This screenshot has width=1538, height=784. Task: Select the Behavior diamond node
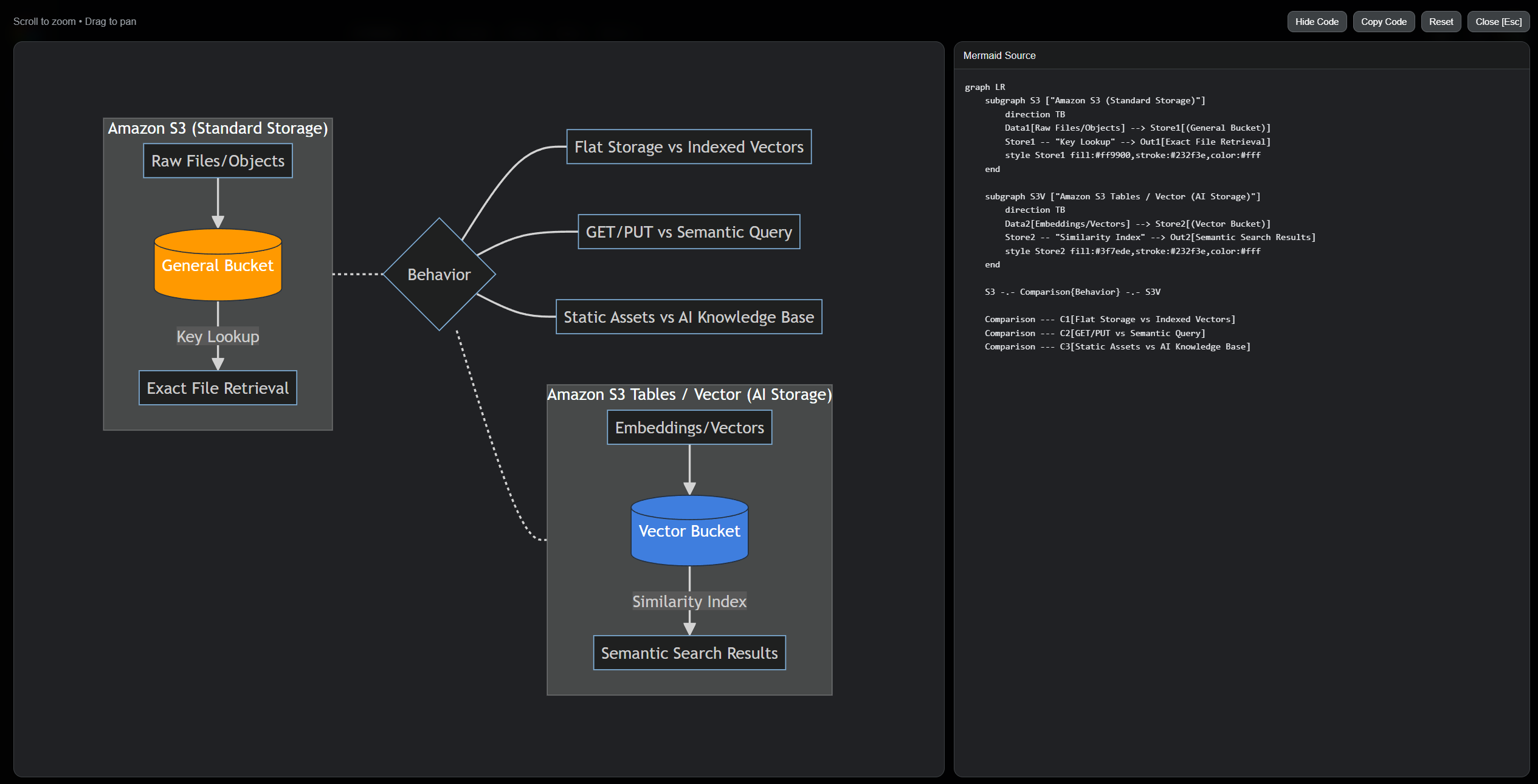point(439,275)
